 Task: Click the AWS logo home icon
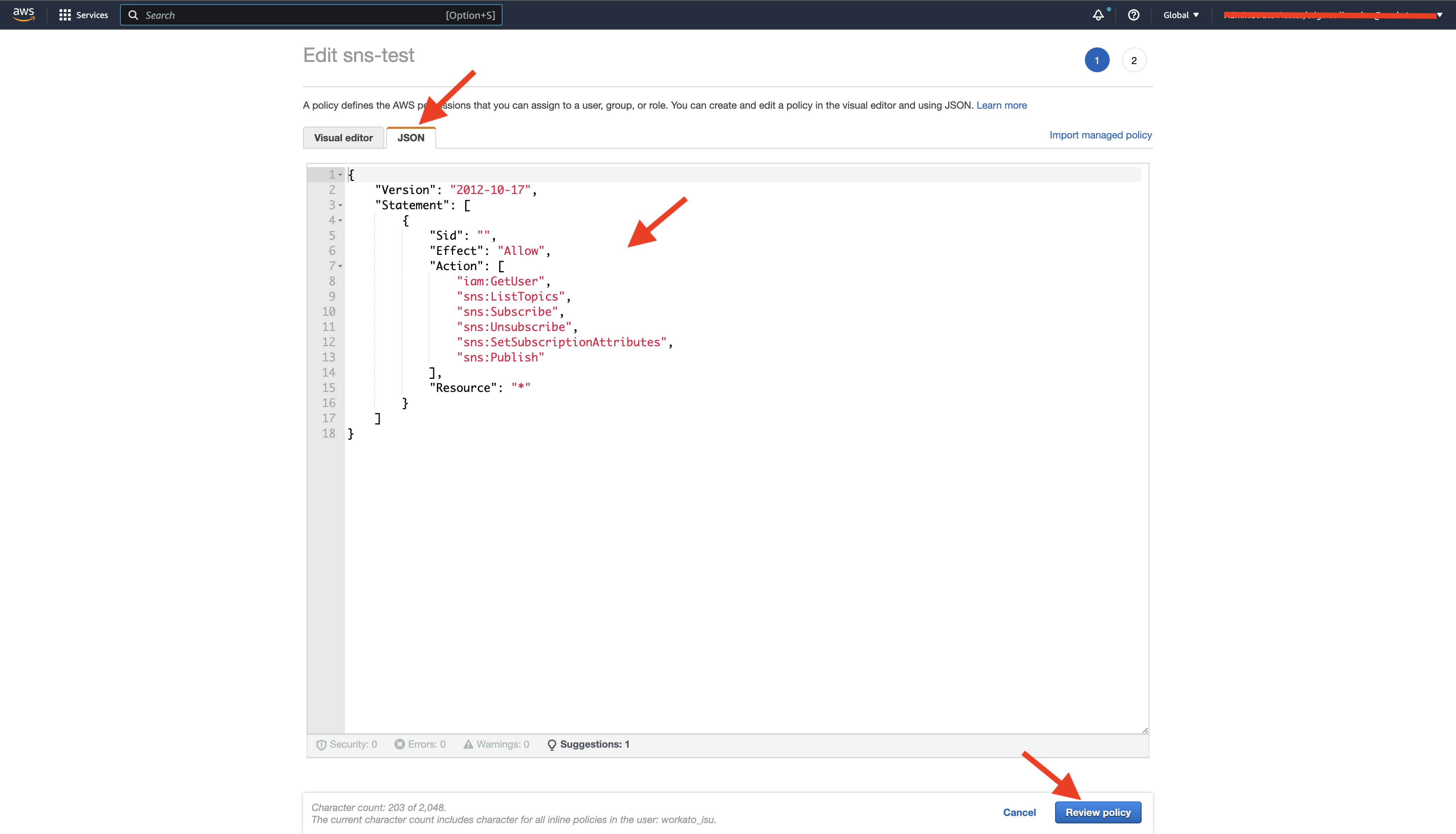click(x=23, y=14)
